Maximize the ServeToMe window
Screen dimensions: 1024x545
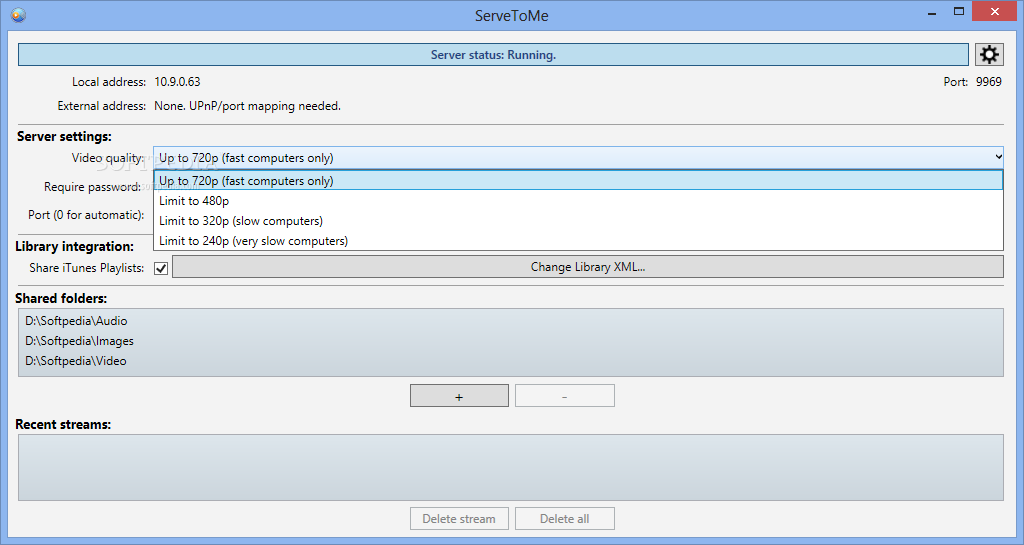pyautogui.click(x=958, y=12)
